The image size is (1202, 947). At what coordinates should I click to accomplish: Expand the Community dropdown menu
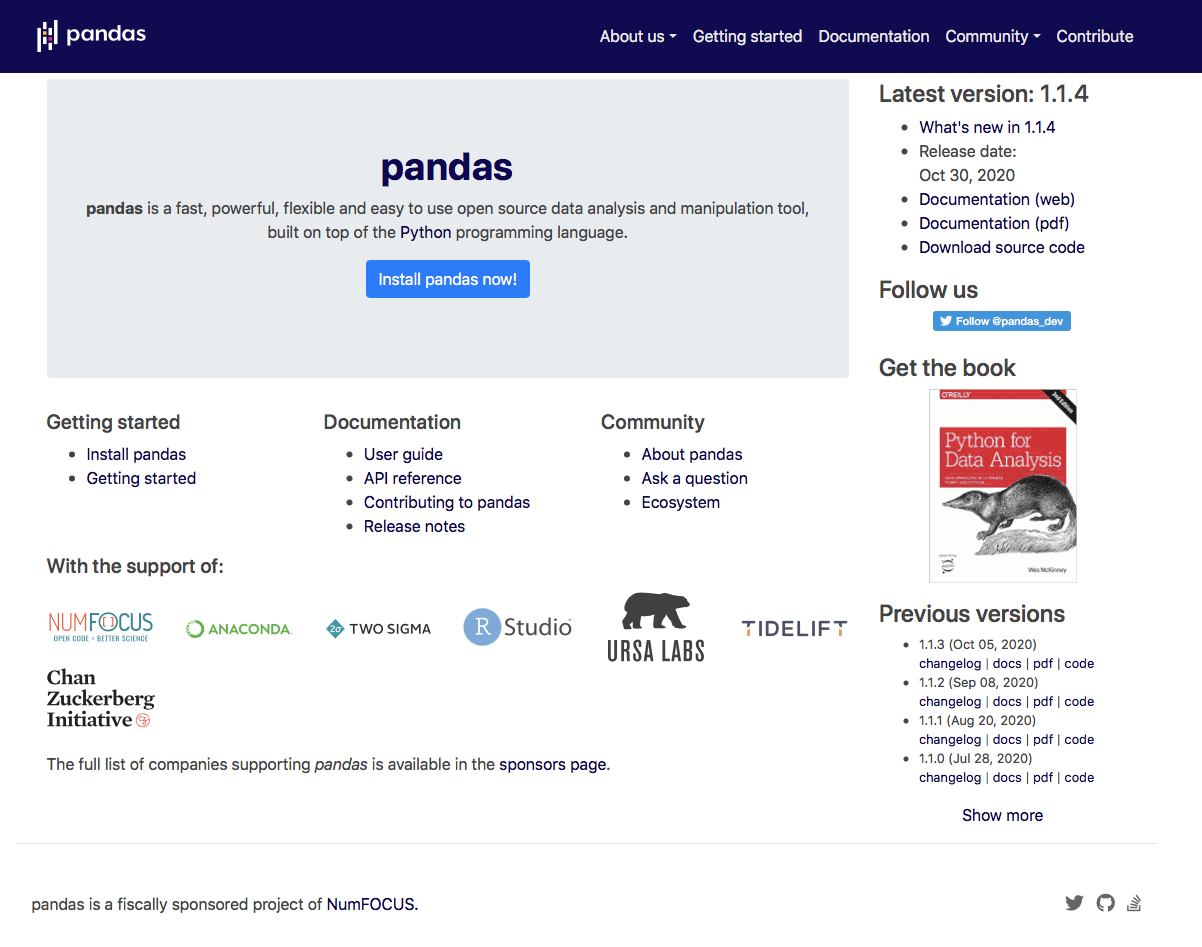(x=993, y=36)
